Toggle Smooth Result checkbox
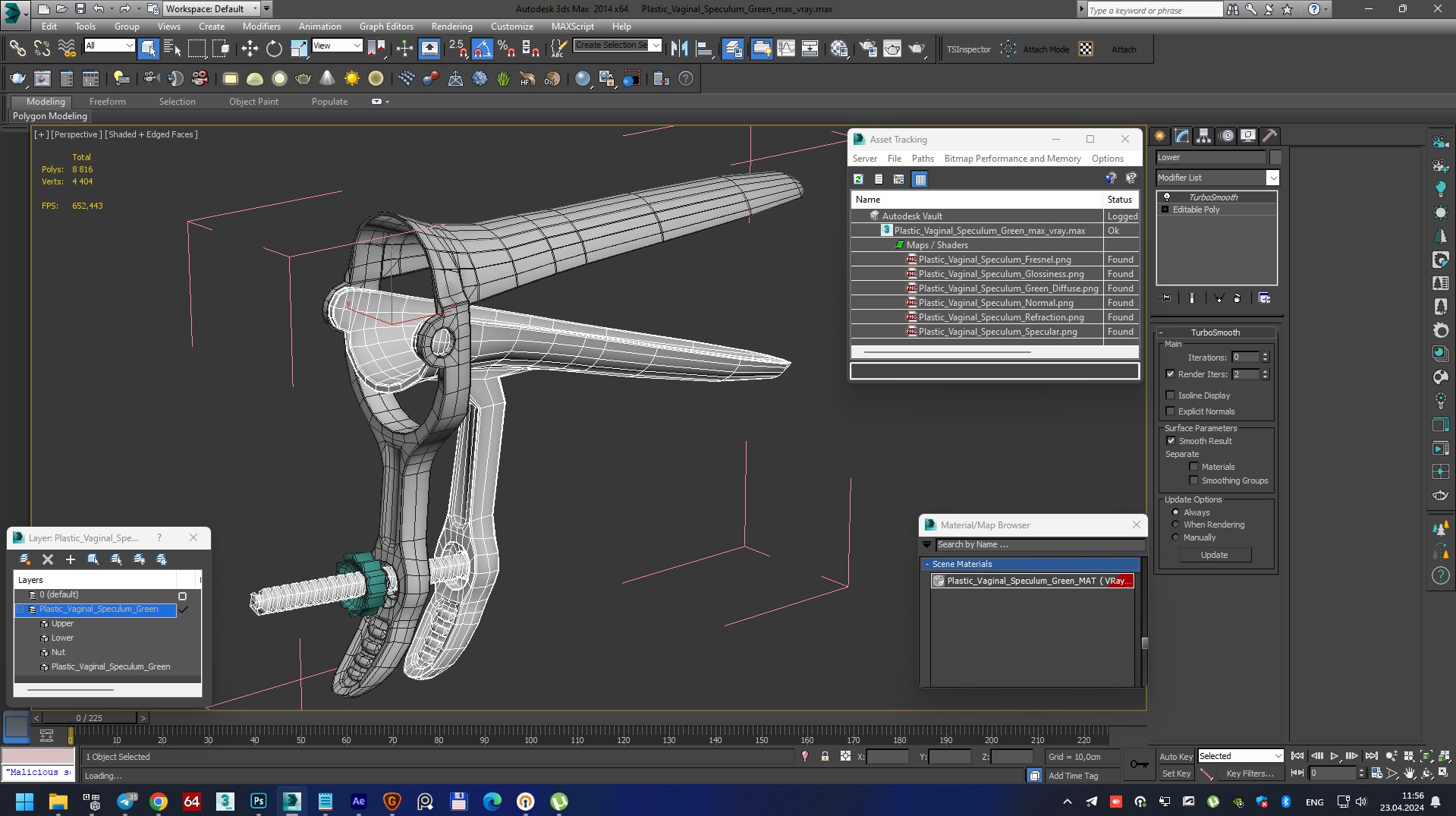 (1171, 441)
